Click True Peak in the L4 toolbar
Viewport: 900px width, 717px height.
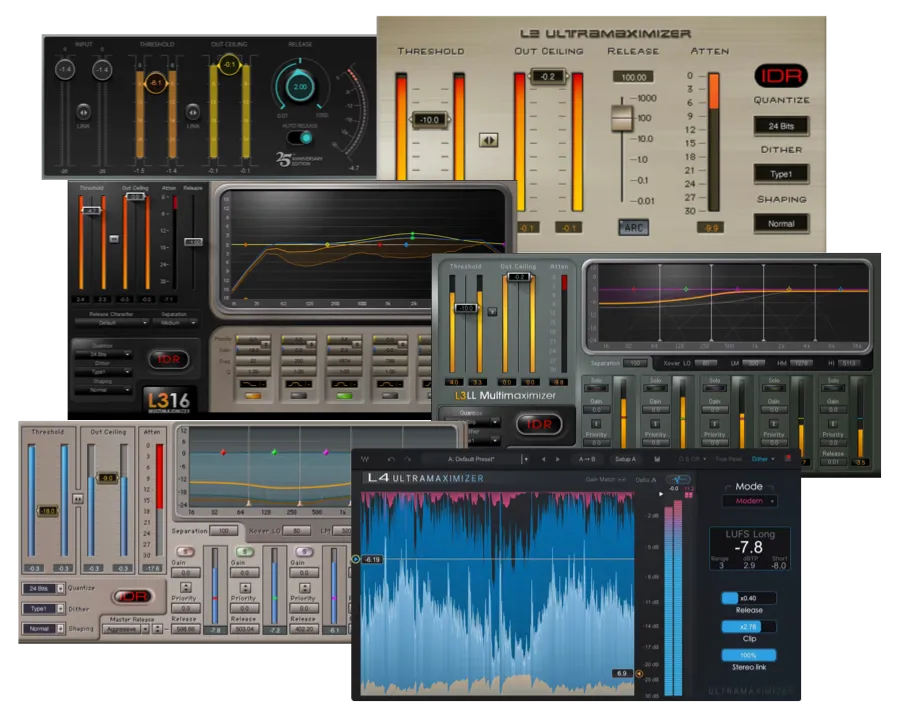click(729, 459)
